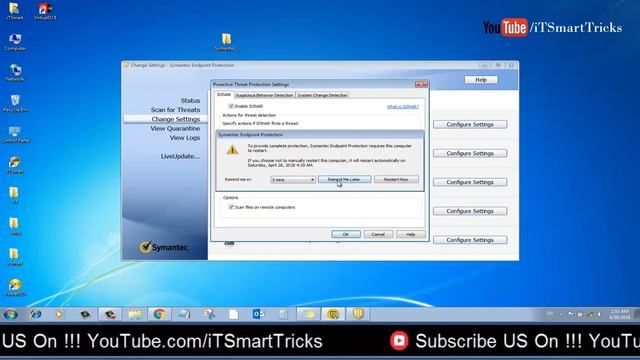Click LiveUpdate in Symantec sidebar
Screen dimensions: 640x360
[x=180, y=156]
